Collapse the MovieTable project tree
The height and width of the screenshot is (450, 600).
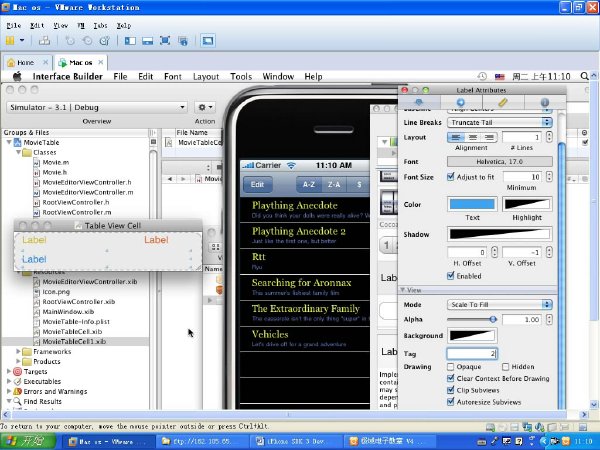[9, 142]
